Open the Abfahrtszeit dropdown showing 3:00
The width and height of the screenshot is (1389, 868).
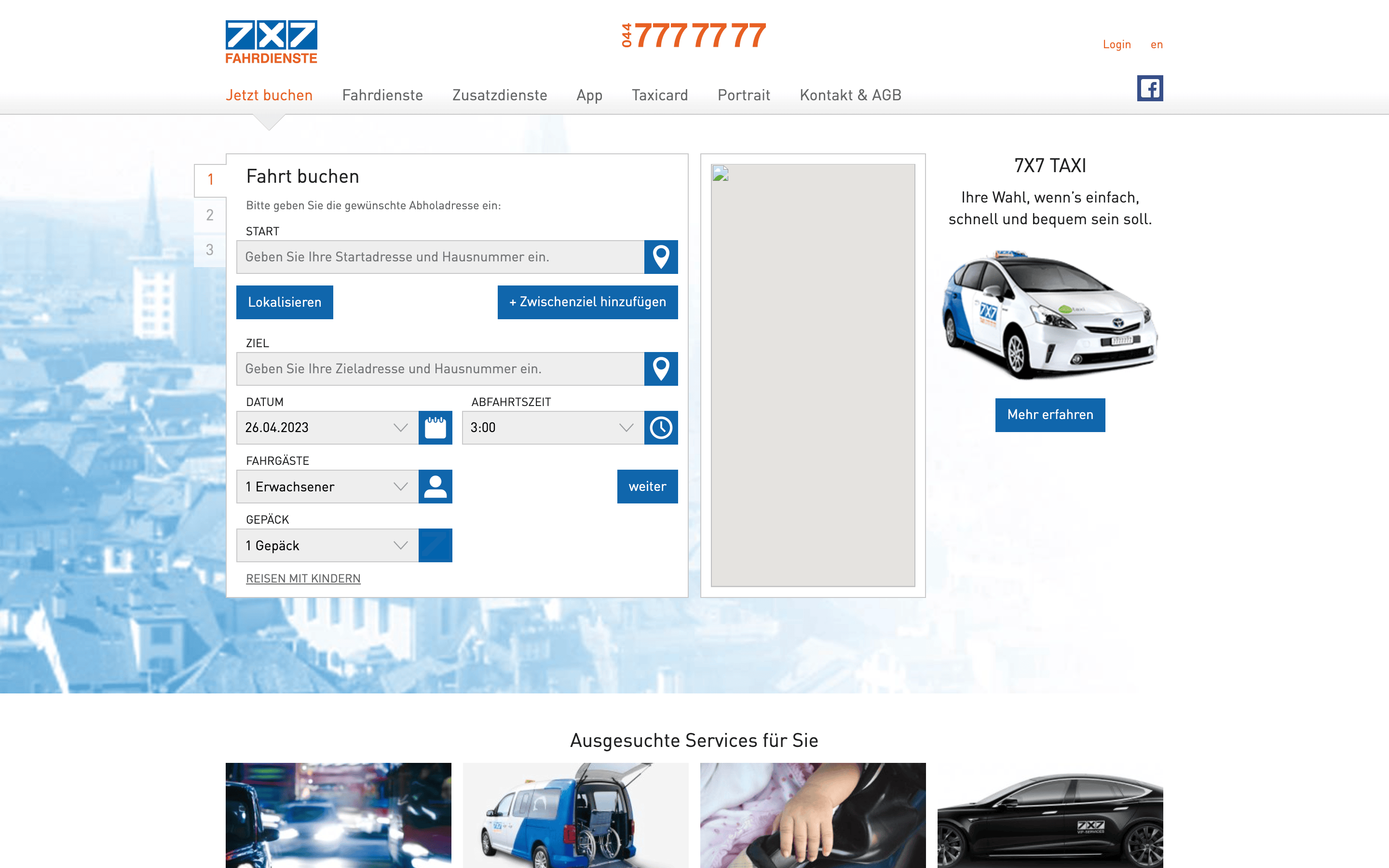click(x=552, y=428)
